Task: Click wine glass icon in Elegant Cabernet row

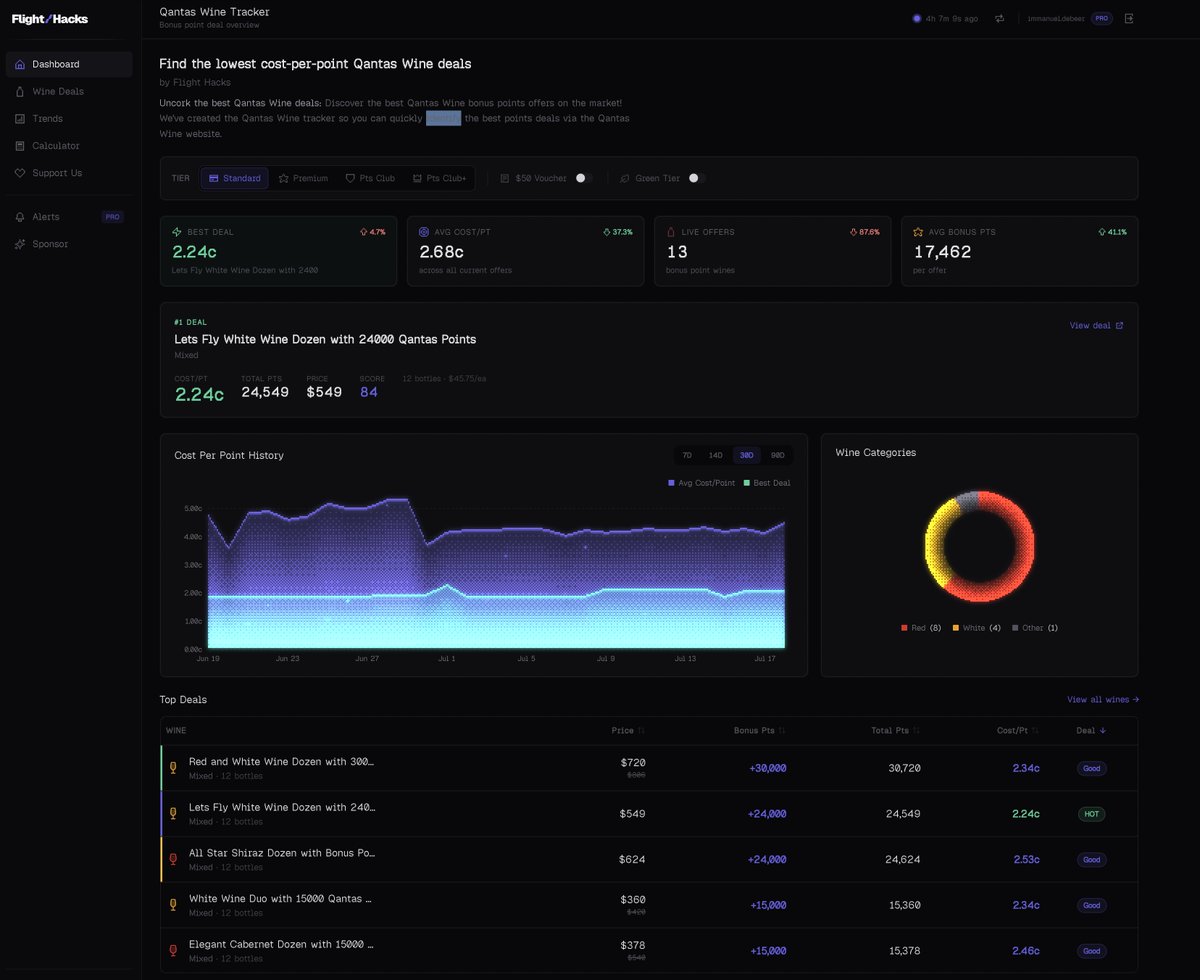Action: pos(173,950)
